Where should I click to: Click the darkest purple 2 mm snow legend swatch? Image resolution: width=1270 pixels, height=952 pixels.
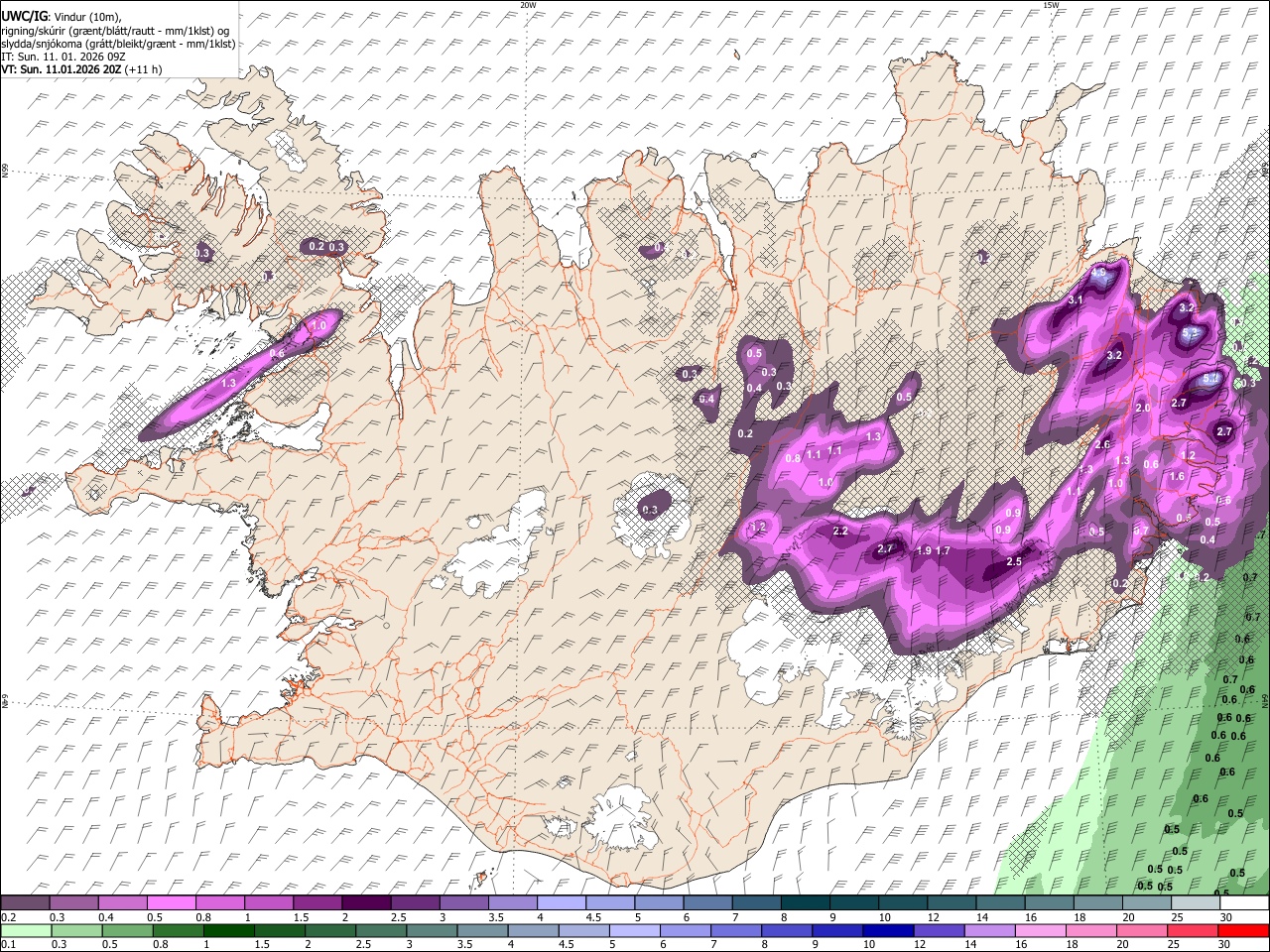[x=366, y=902]
